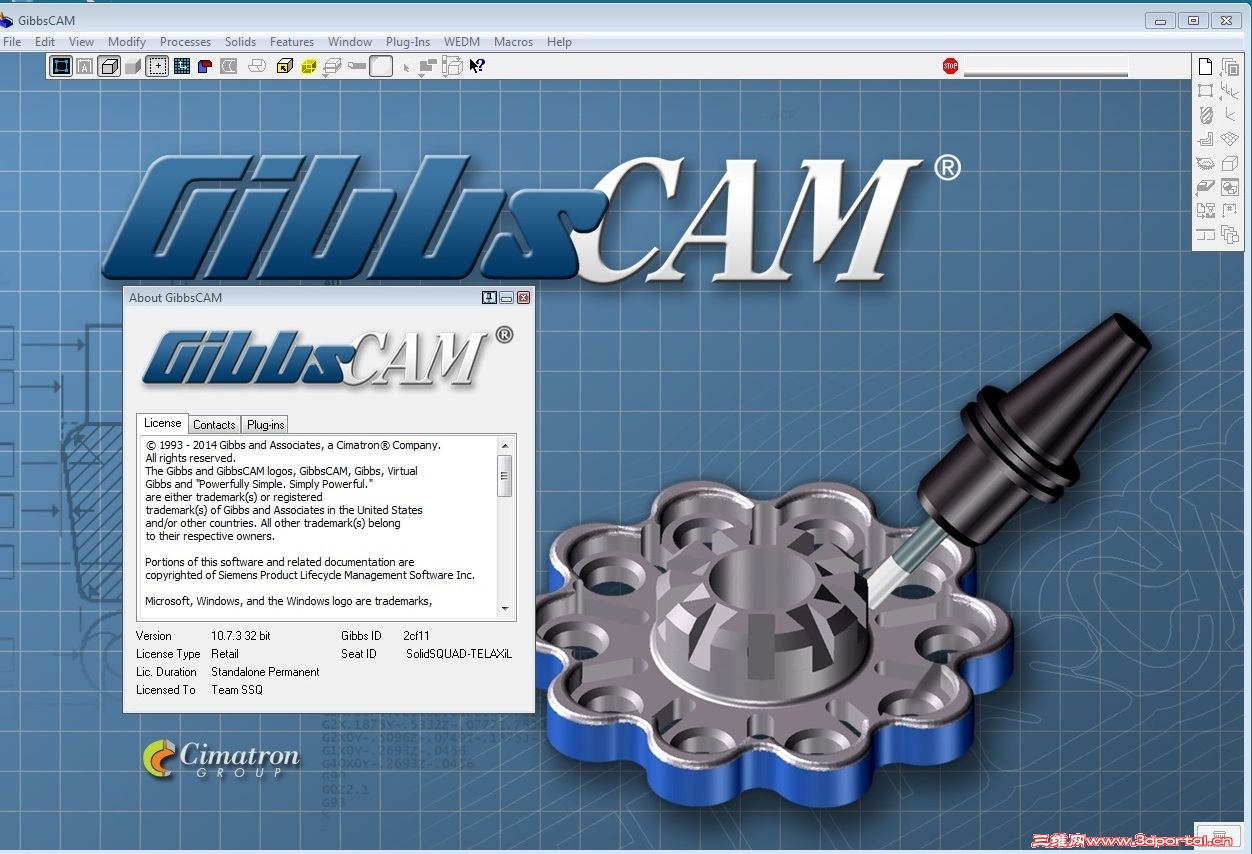The image size is (1252, 854).
Task: Open the Modify menu
Action: point(127,42)
